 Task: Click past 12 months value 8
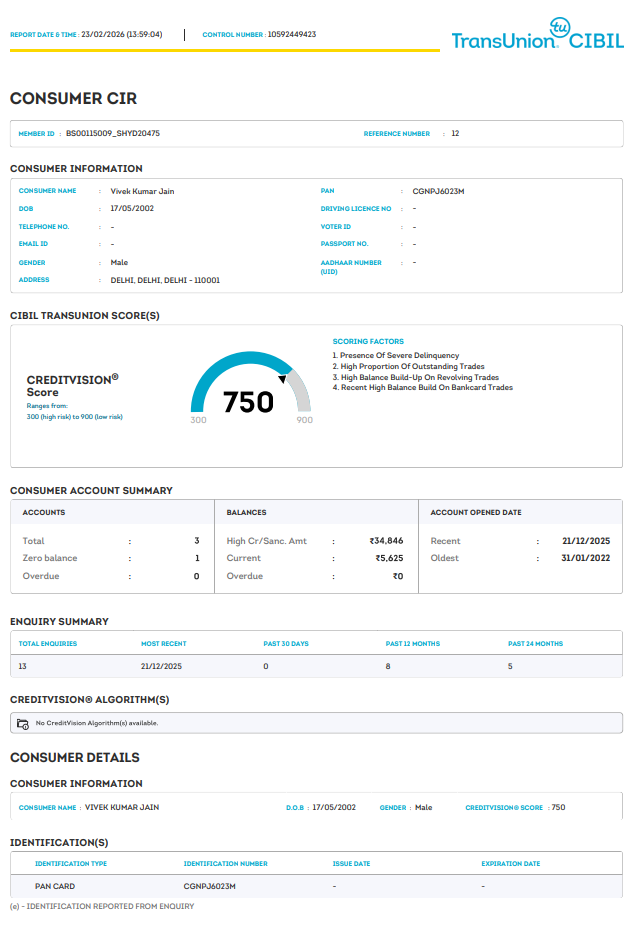388,666
